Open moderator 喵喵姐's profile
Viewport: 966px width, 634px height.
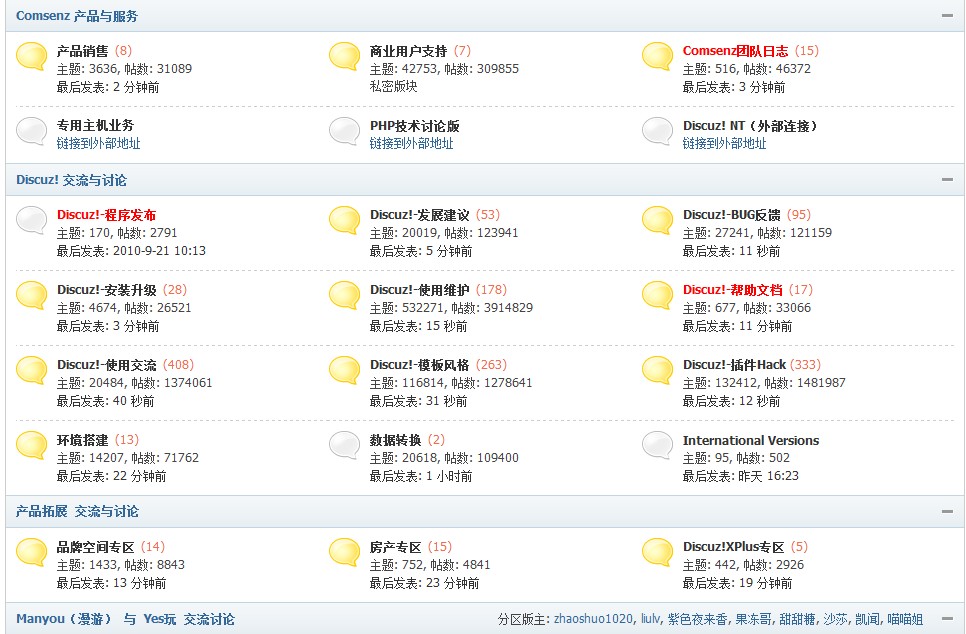click(905, 619)
